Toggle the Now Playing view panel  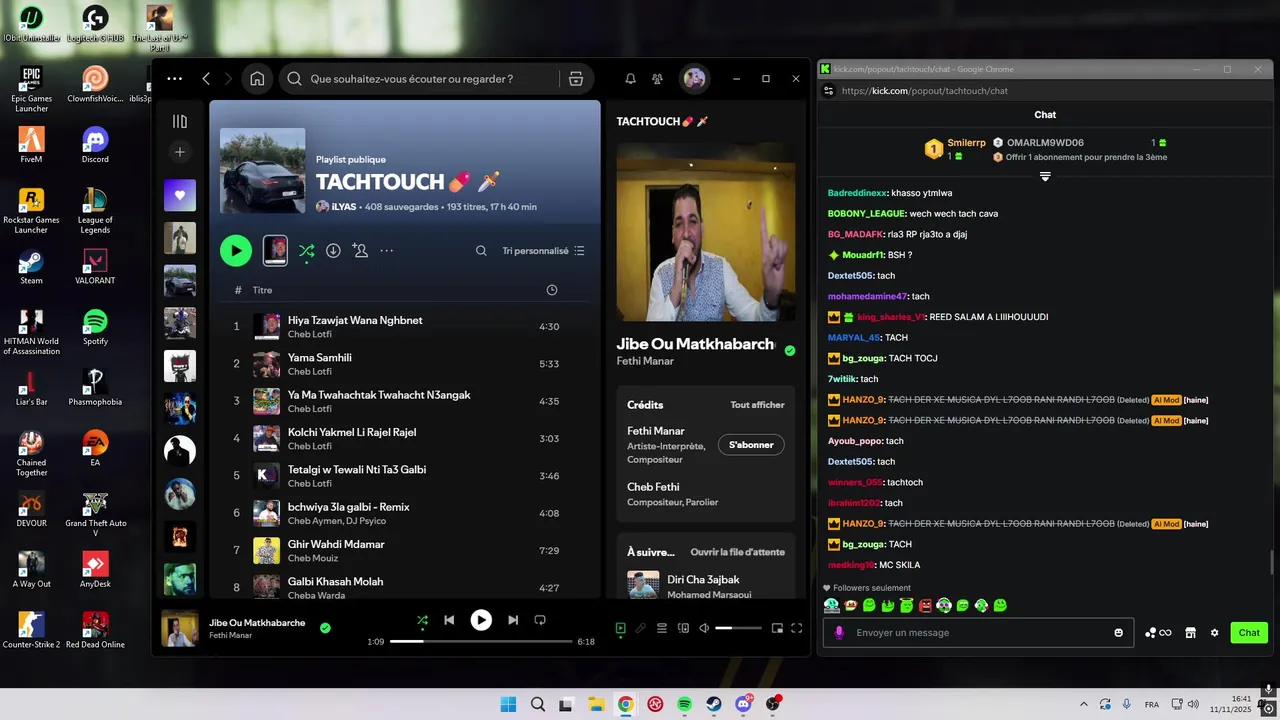point(620,628)
